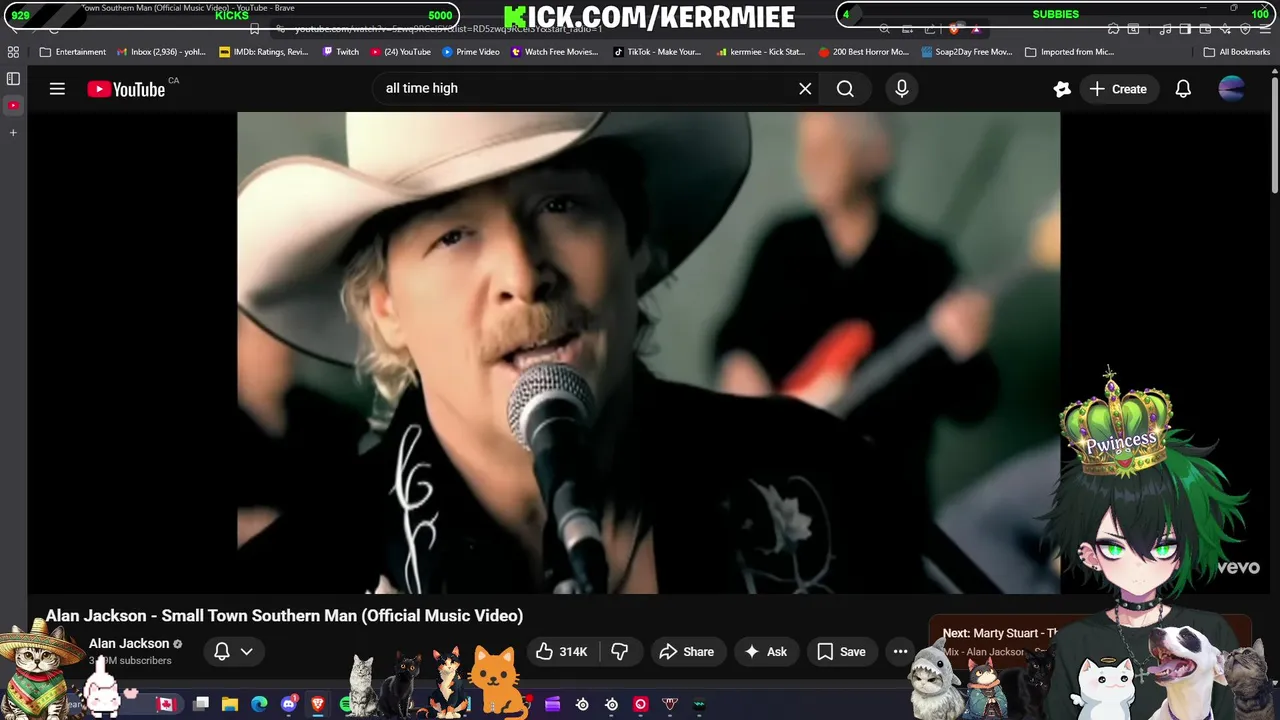The width and height of the screenshot is (1280, 720).
Task: Toggle Brave sidebar panel icon
Action: pyautogui.click(x=13, y=78)
